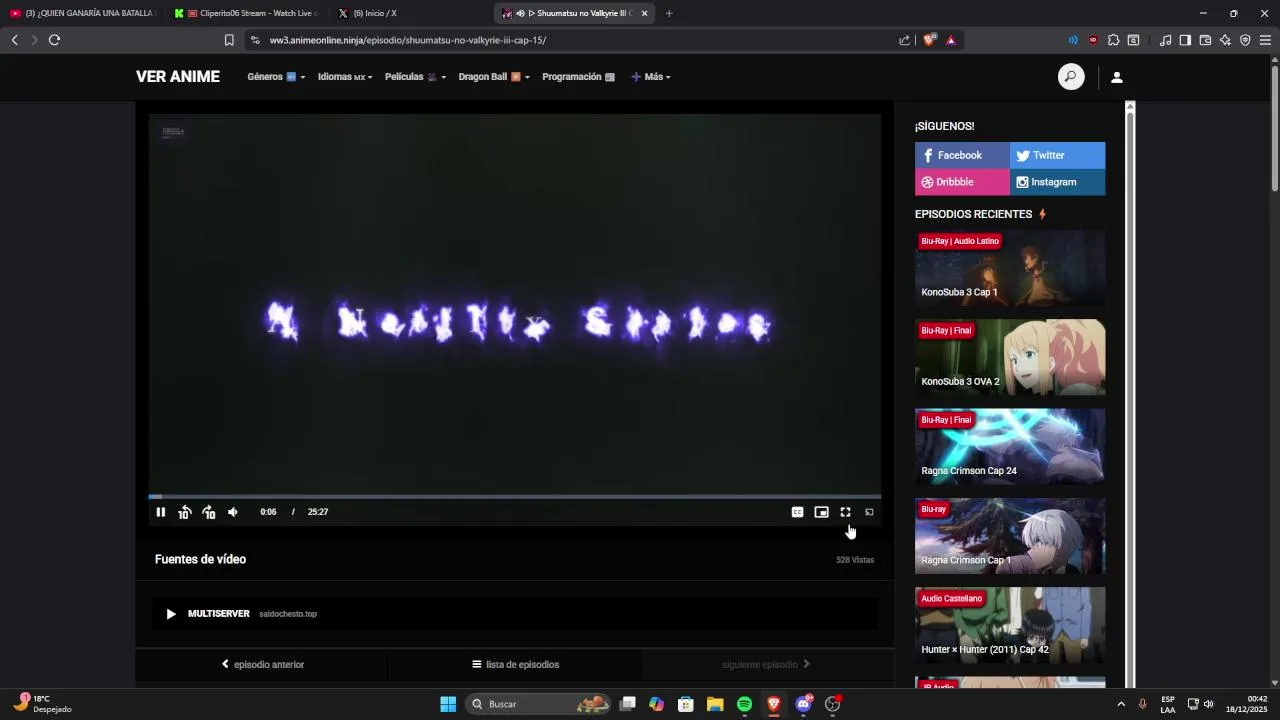This screenshot has height=720, width=1280.
Task: Open Discord from the taskbar
Action: (x=803, y=704)
